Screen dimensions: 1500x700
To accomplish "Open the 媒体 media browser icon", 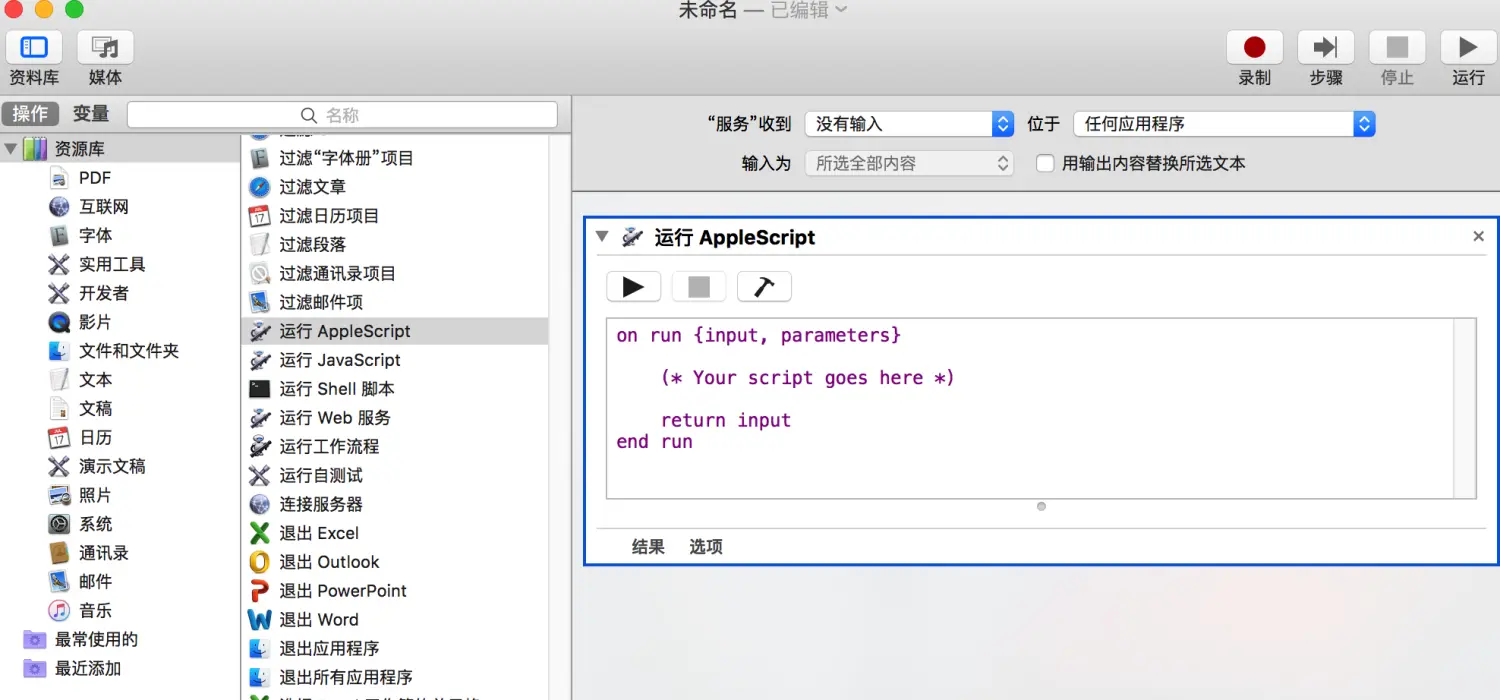I will tap(105, 47).
